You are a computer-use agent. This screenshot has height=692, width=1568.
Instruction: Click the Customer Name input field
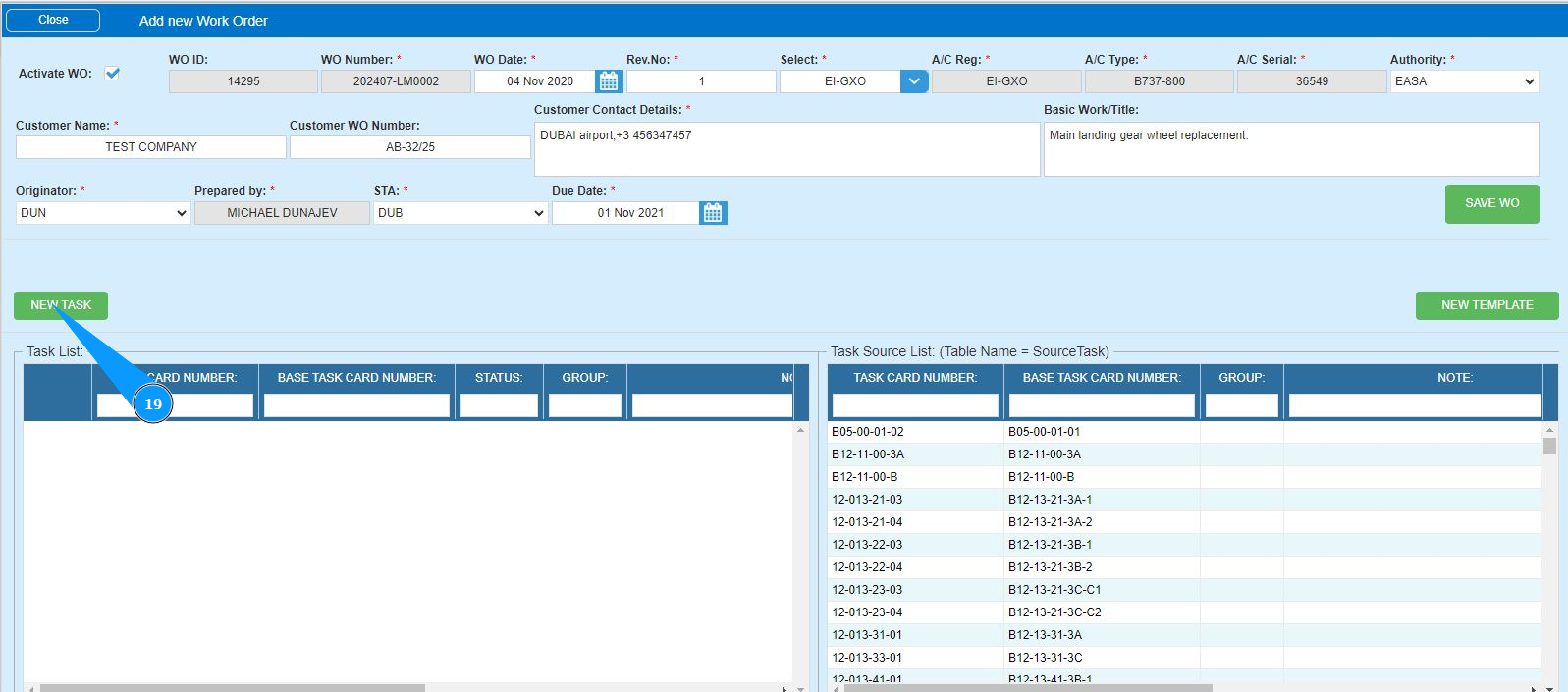point(151,147)
